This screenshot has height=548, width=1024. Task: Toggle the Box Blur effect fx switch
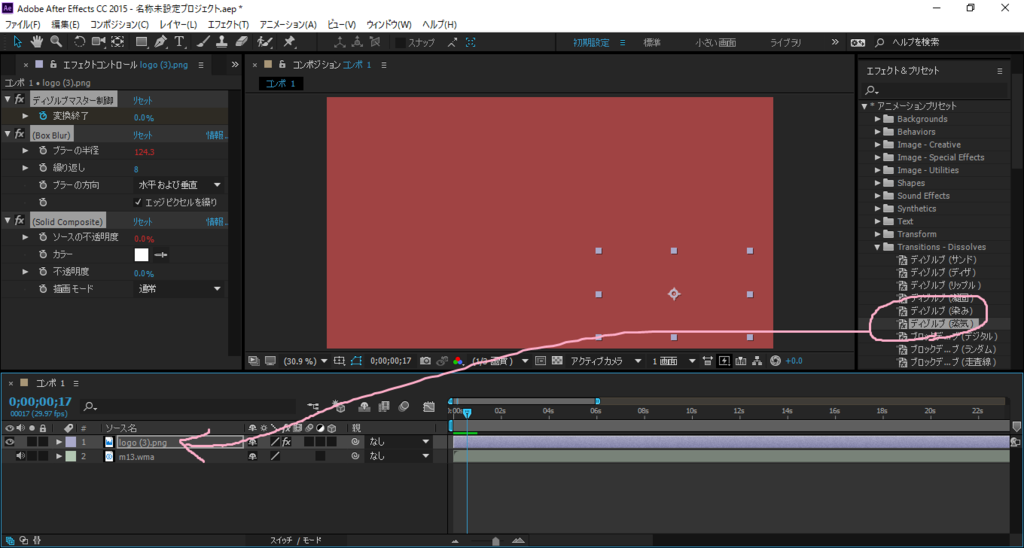click(20, 135)
